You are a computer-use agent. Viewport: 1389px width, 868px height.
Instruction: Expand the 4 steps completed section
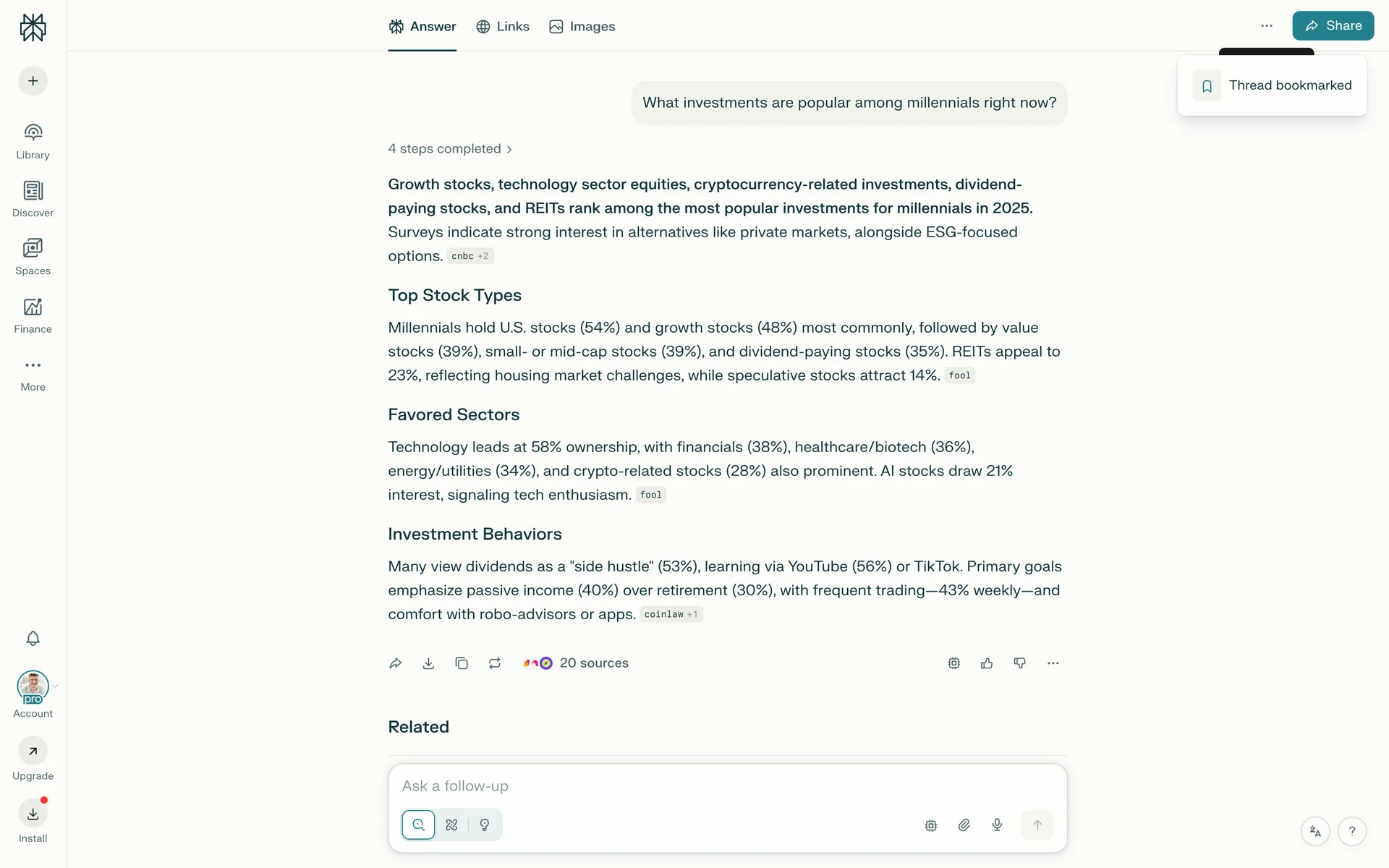point(450,149)
